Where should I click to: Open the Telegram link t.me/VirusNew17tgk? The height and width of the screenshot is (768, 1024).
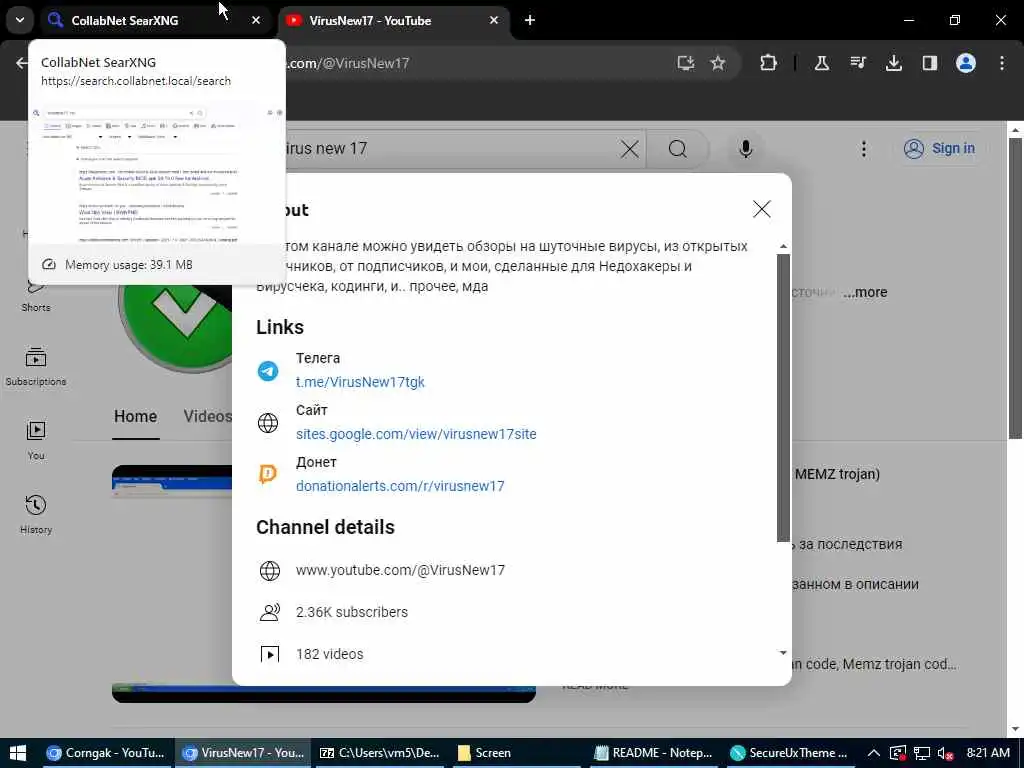(360, 382)
